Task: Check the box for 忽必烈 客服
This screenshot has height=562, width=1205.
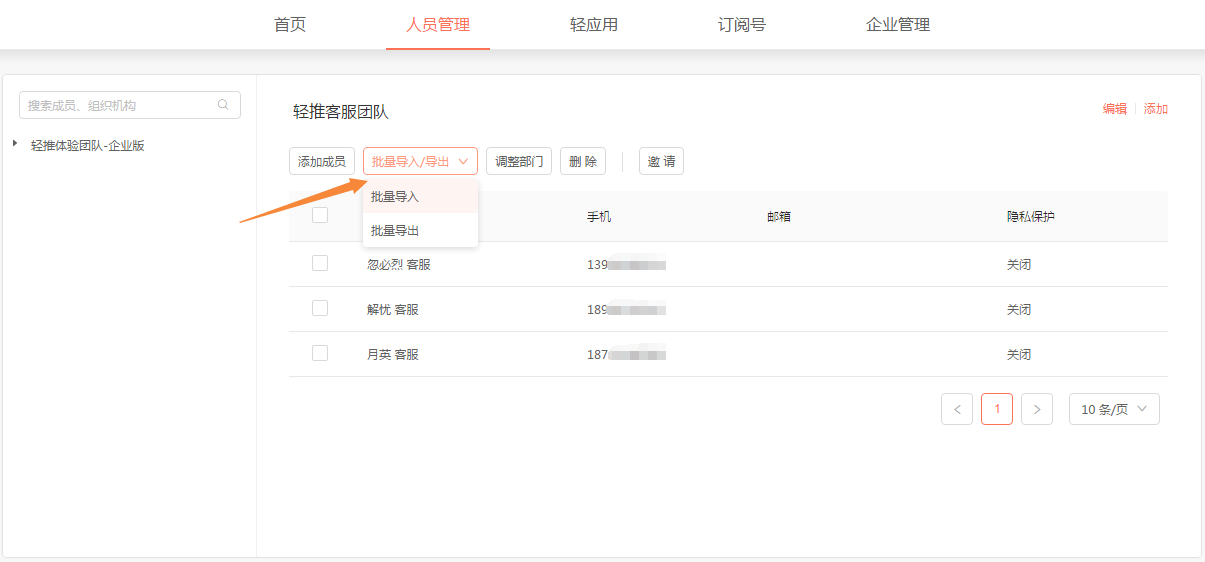Action: click(x=320, y=263)
